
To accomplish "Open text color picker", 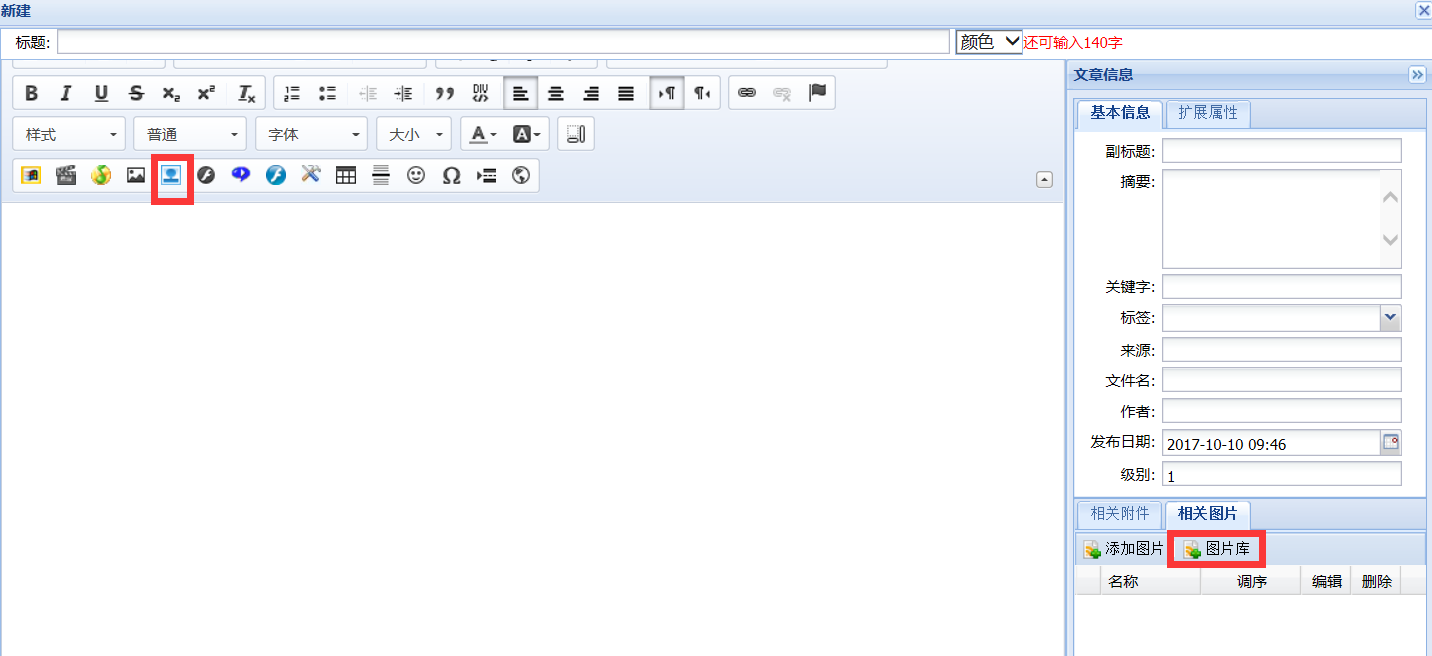I will (484, 134).
